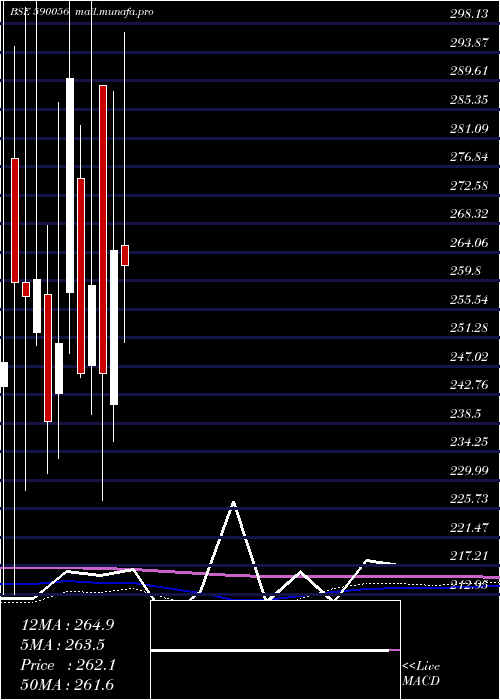
Task: Click the 5MA : 263.5 readout
Action: (x=63, y=645)
